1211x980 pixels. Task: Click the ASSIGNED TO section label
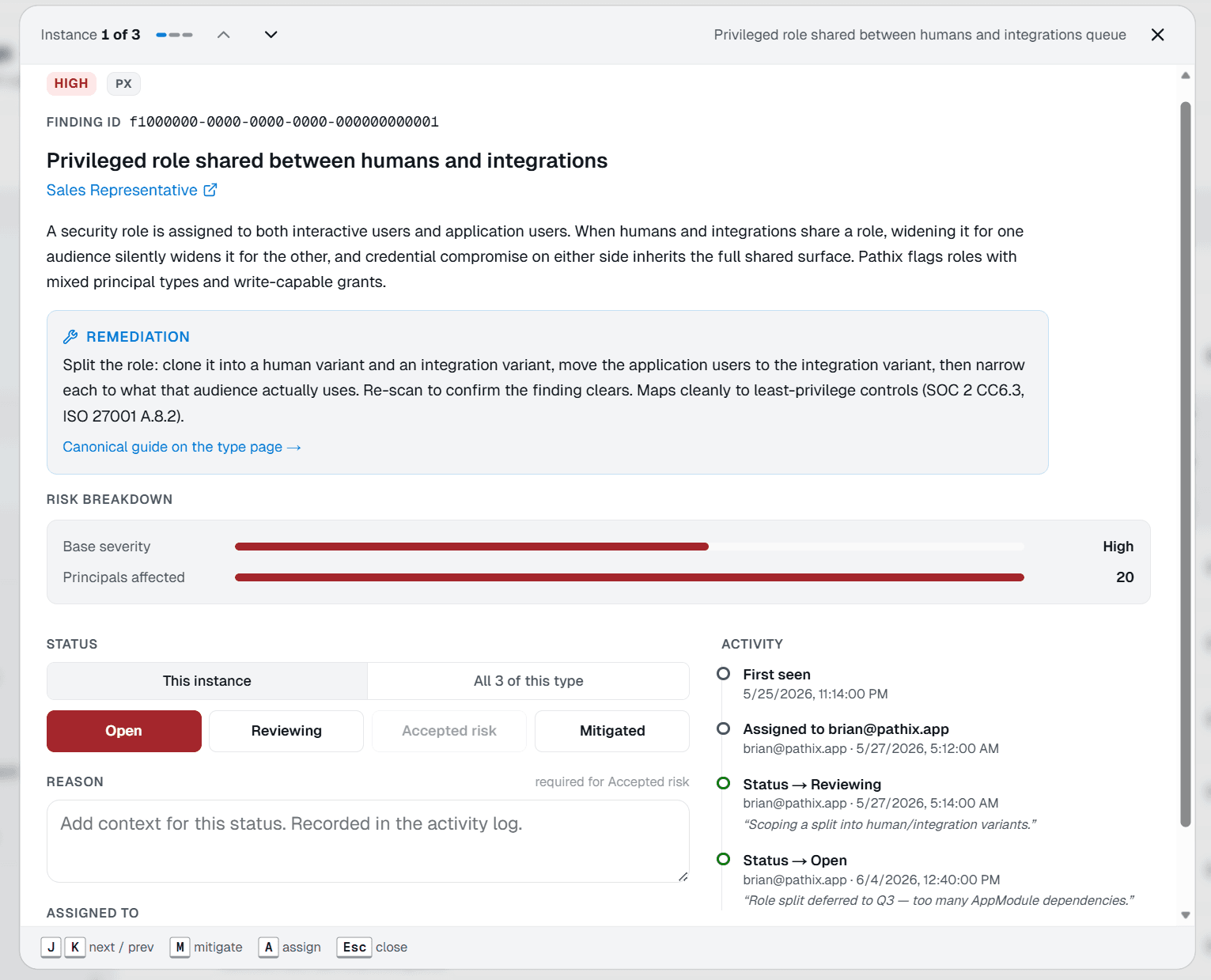click(x=93, y=913)
